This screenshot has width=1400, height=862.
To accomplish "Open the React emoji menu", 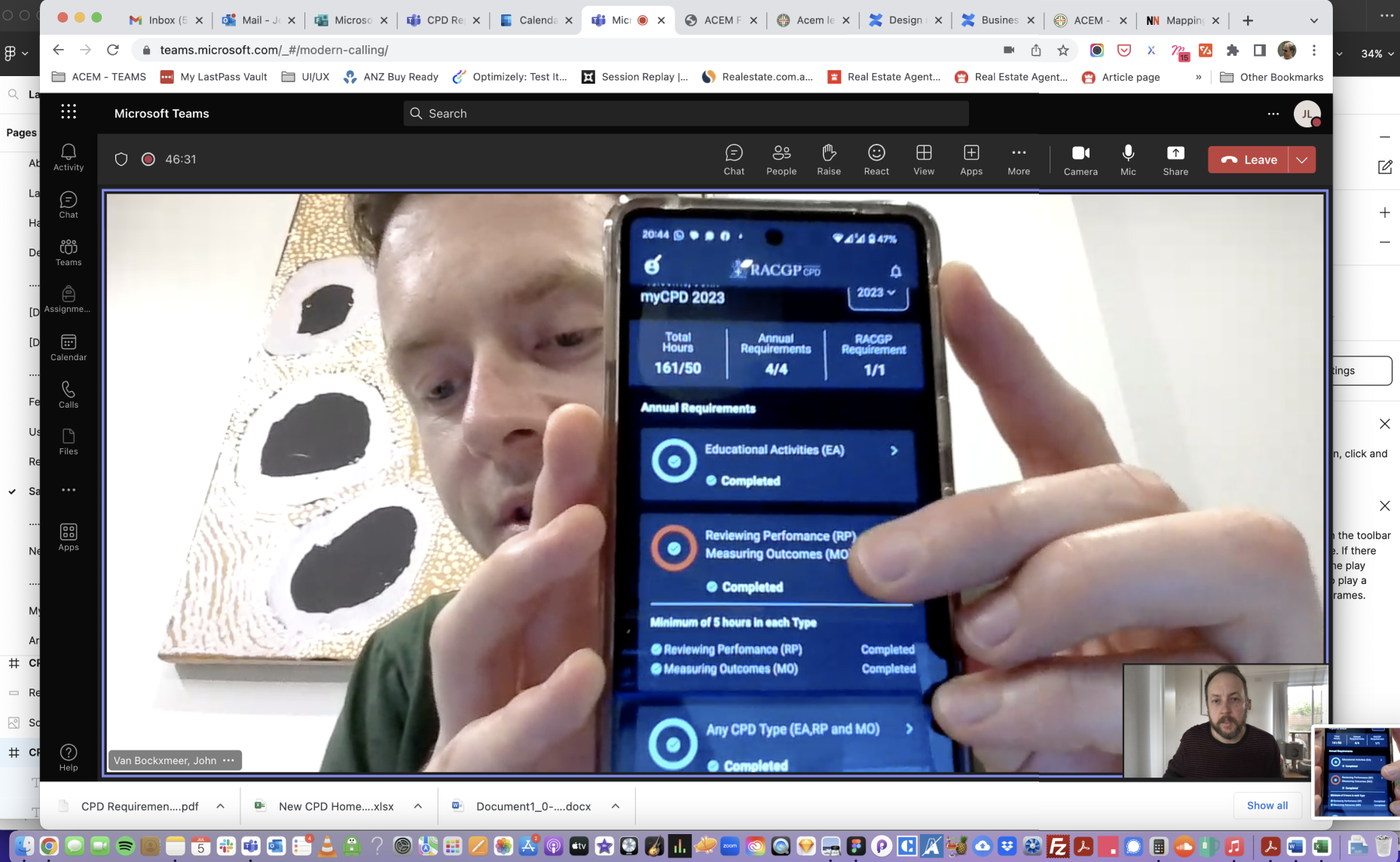I will pos(876,160).
